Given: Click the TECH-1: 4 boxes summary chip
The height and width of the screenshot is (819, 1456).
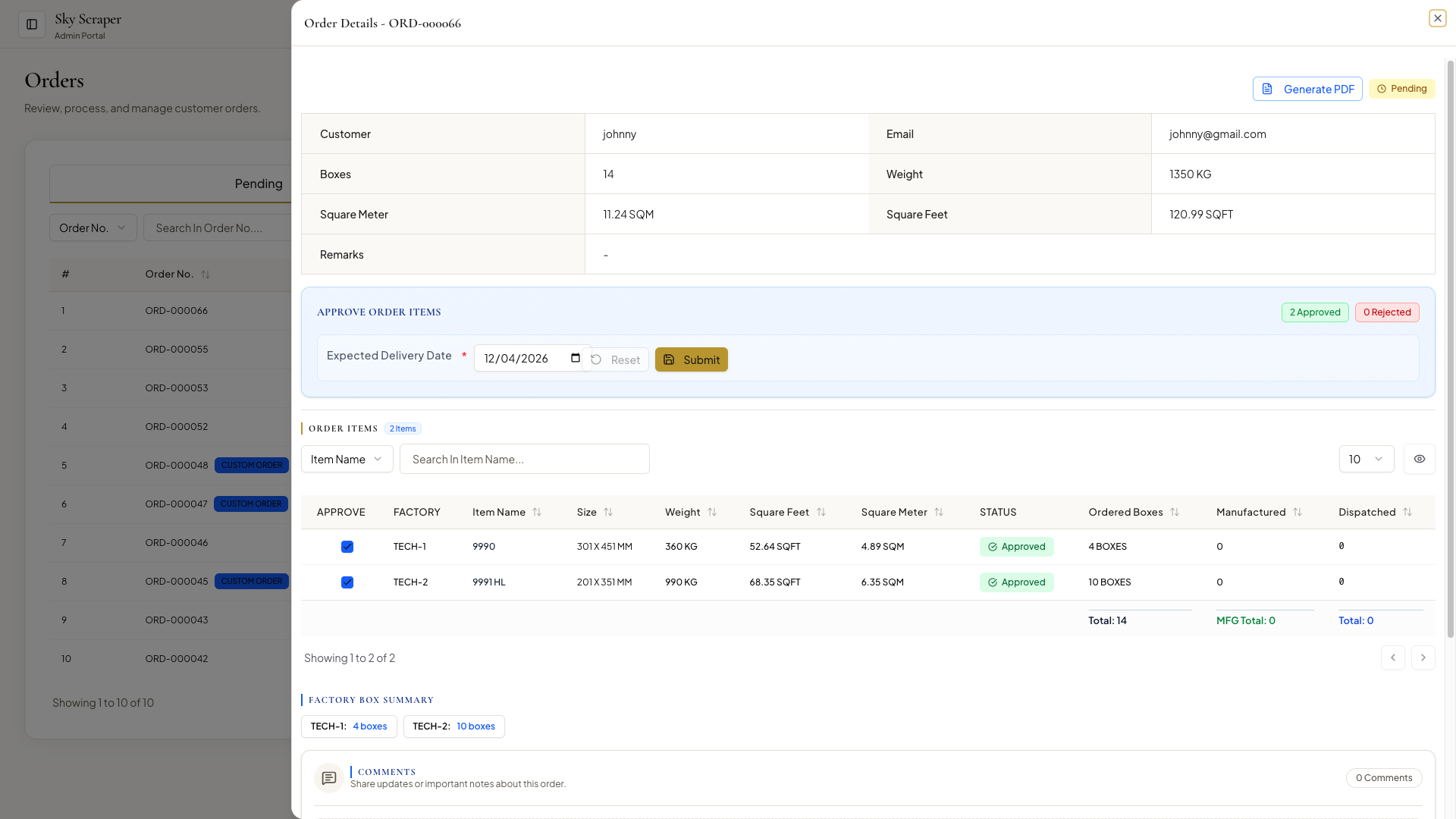Looking at the screenshot, I should pos(349,726).
